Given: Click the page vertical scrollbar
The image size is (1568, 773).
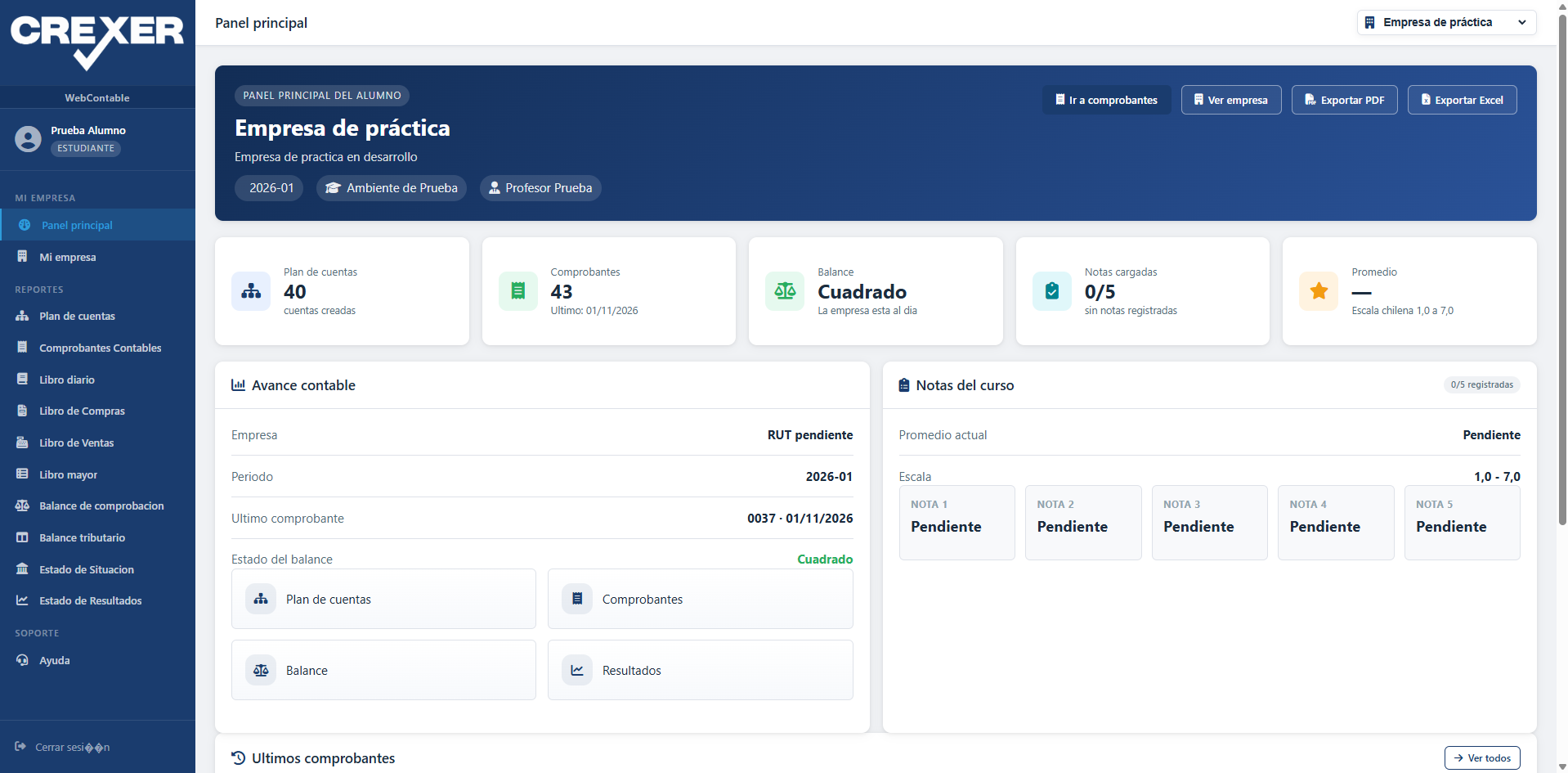Looking at the screenshot, I should pos(1562,270).
